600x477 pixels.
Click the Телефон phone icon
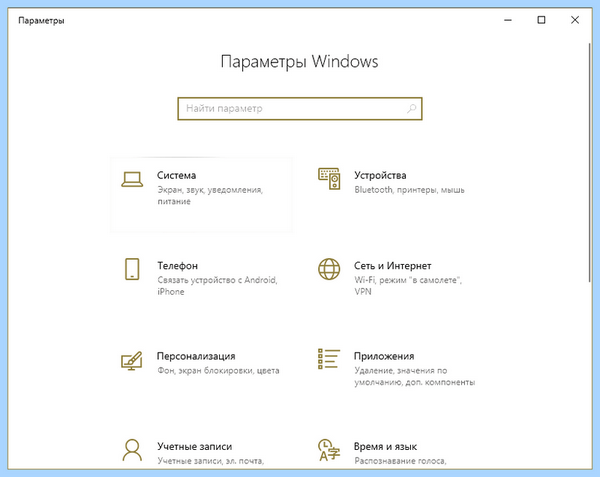pyautogui.click(x=132, y=269)
